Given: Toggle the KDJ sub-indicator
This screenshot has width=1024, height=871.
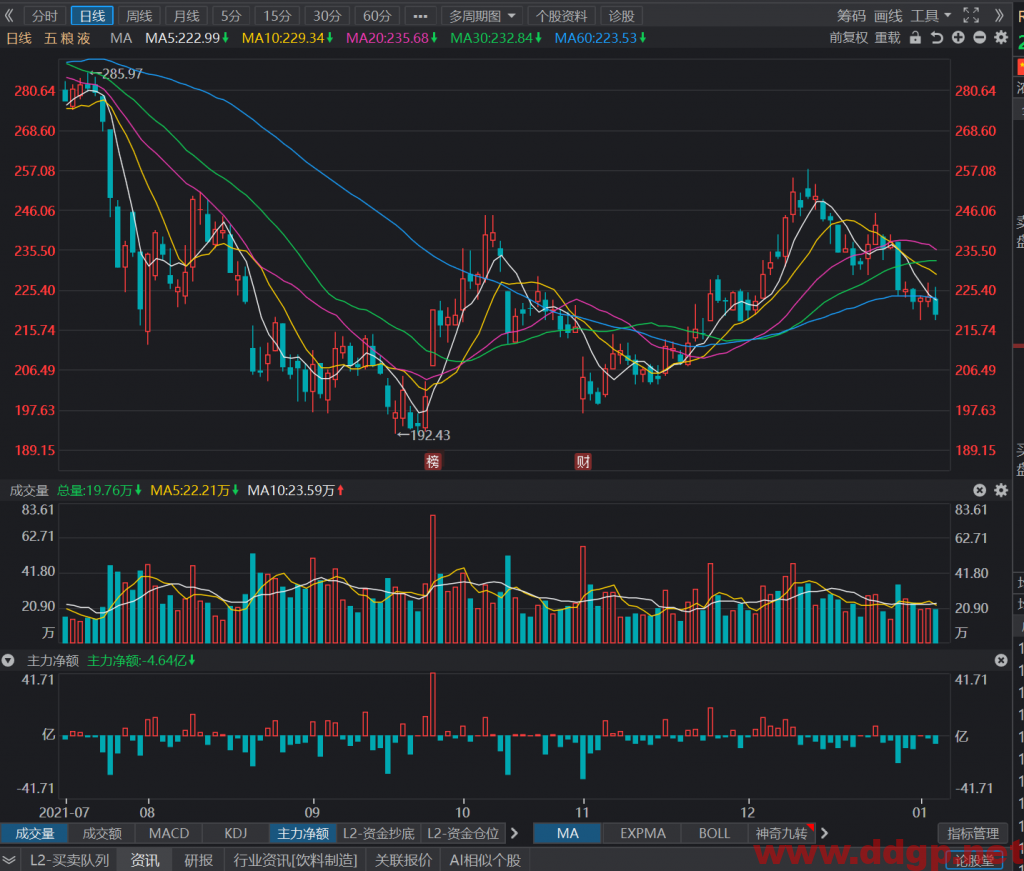Looking at the screenshot, I should (236, 833).
